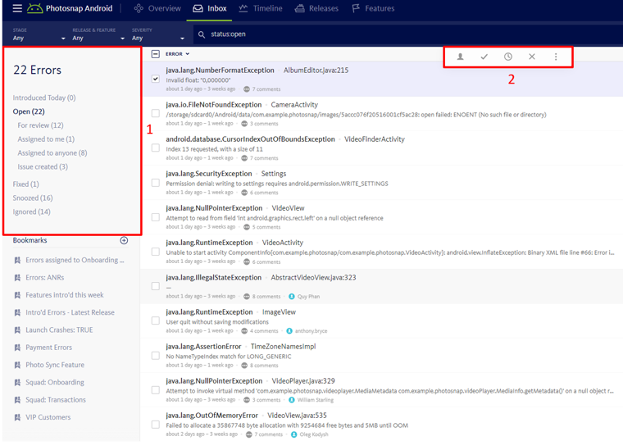Show Assigned to me (1) errors

point(46,139)
